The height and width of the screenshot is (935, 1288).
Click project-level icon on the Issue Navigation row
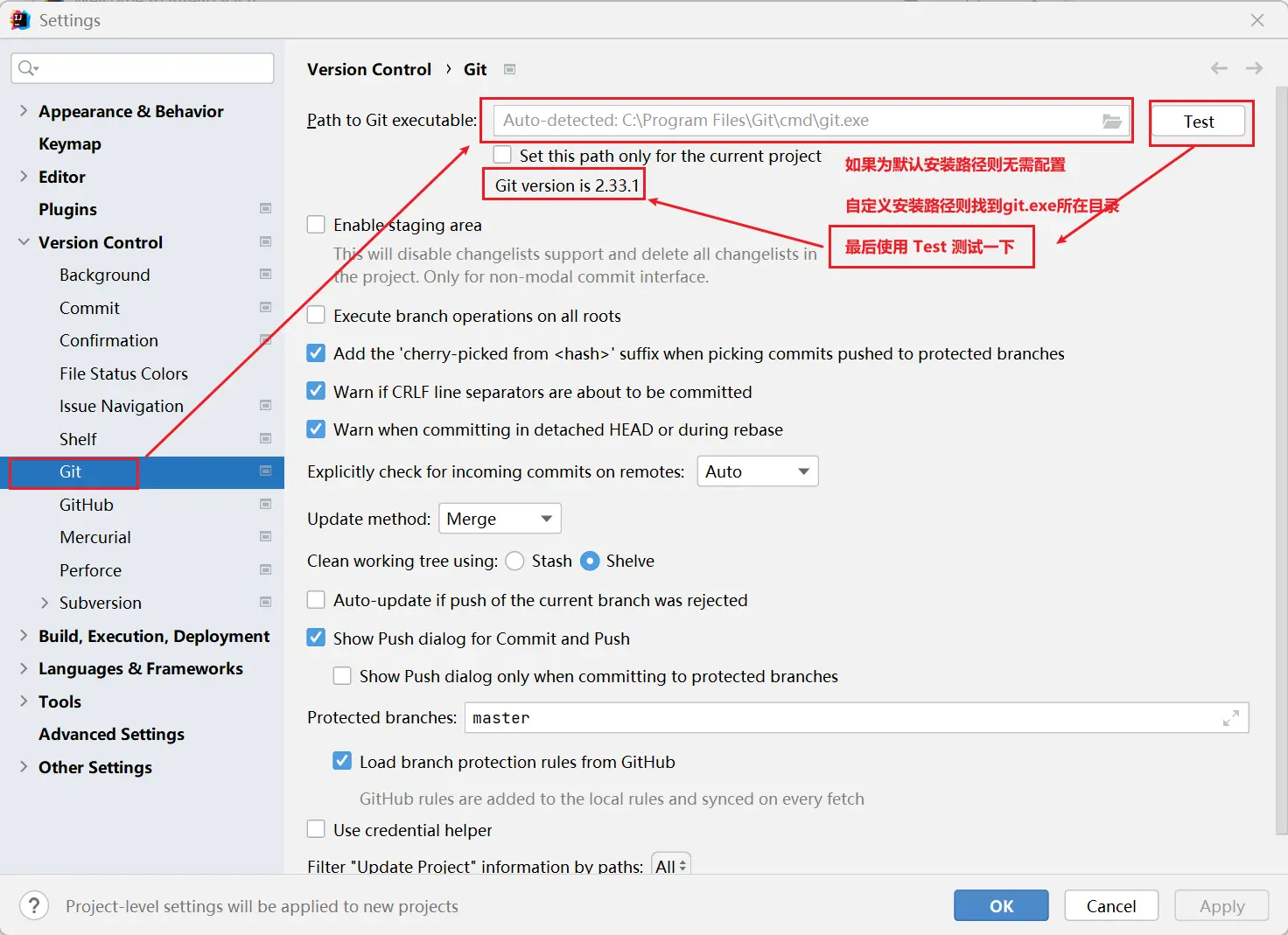tap(266, 405)
